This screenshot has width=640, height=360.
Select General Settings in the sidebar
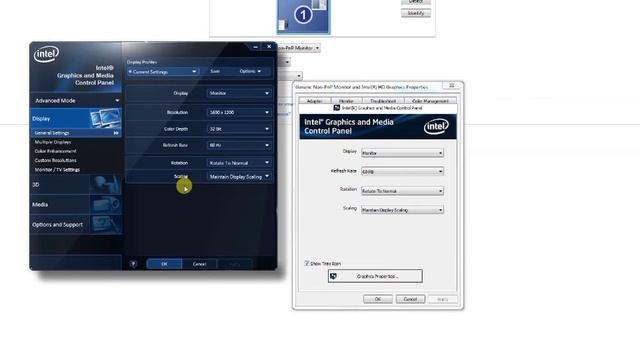pos(76,133)
